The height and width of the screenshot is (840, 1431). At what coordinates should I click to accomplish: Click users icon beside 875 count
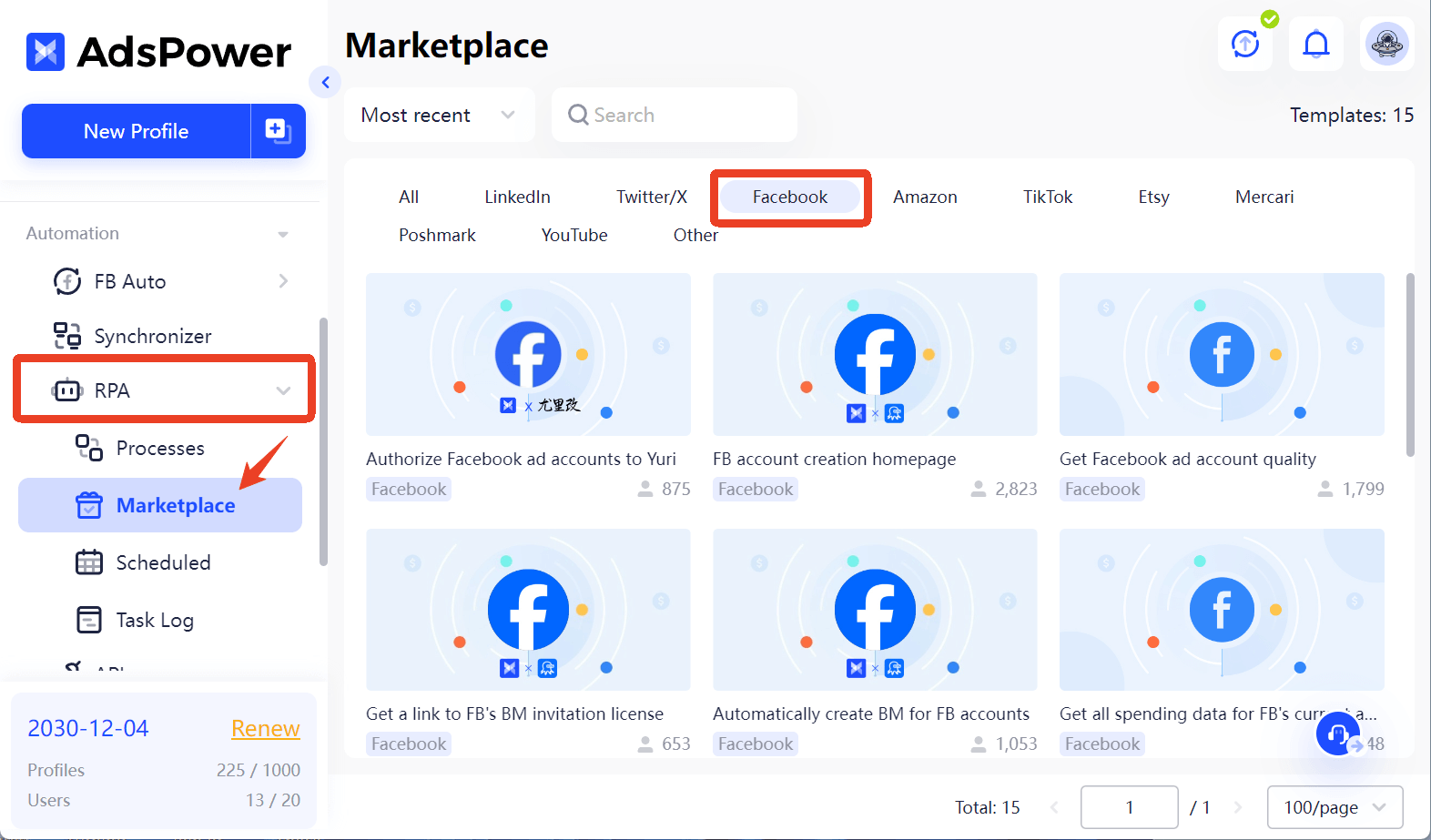[x=645, y=489]
